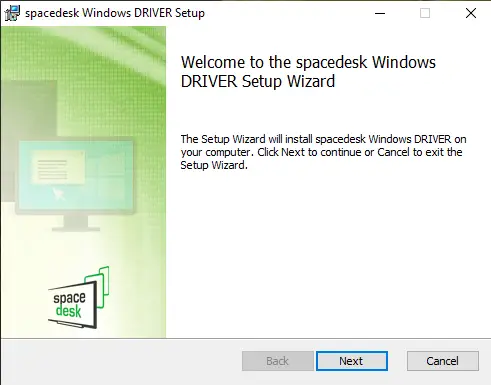Click the Next button to continue setup
Image resolution: width=491 pixels, height=385 pixels.
[x=352, y=361]
